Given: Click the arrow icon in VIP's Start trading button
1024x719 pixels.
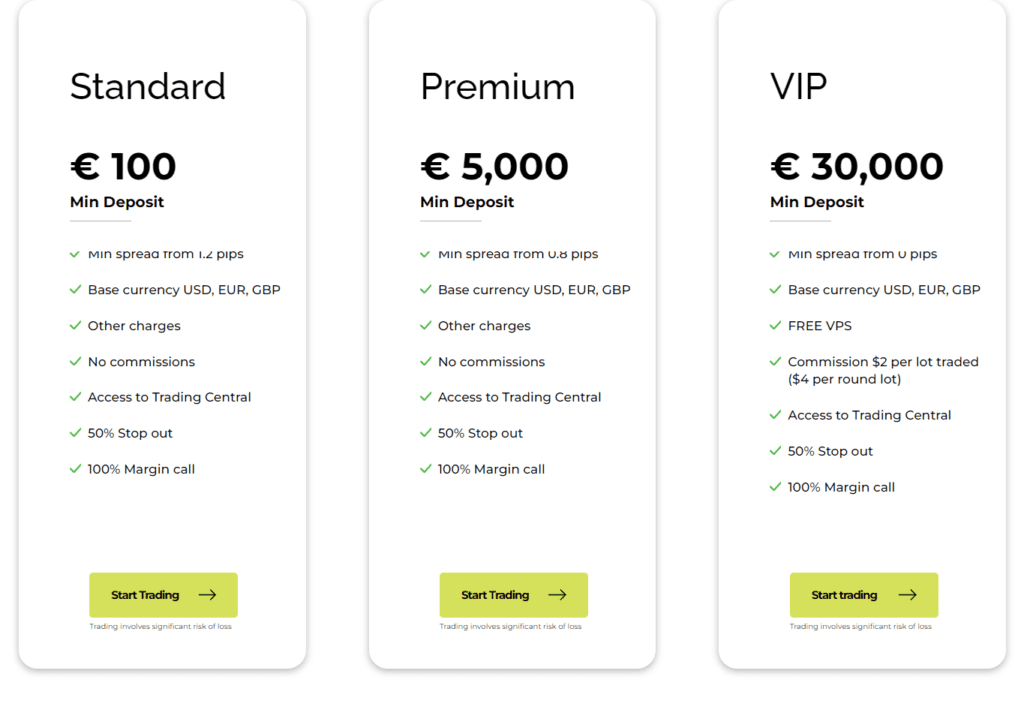Looking at the screenshot, I should tap(908, 595).
